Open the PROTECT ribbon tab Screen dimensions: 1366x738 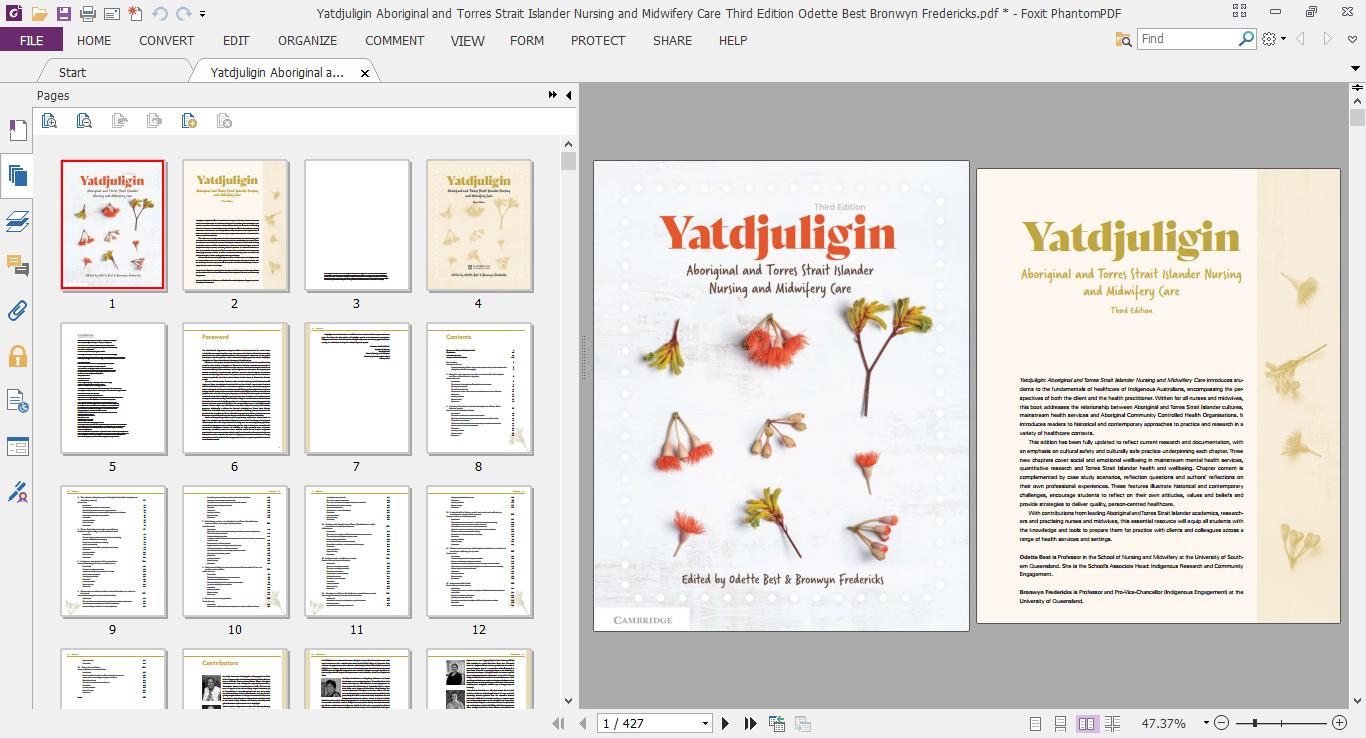[598, 40]
